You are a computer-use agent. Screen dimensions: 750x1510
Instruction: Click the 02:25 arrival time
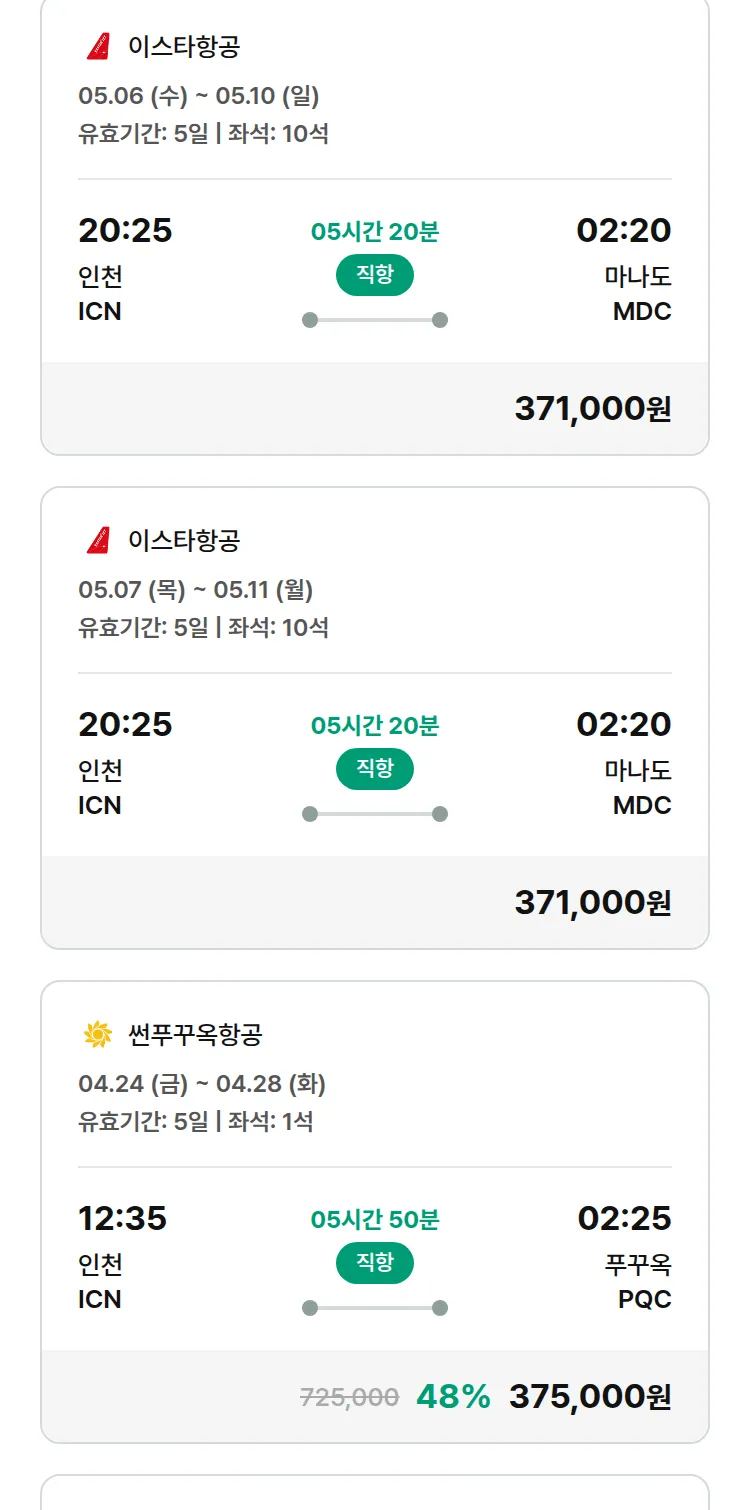point(624,1218)
